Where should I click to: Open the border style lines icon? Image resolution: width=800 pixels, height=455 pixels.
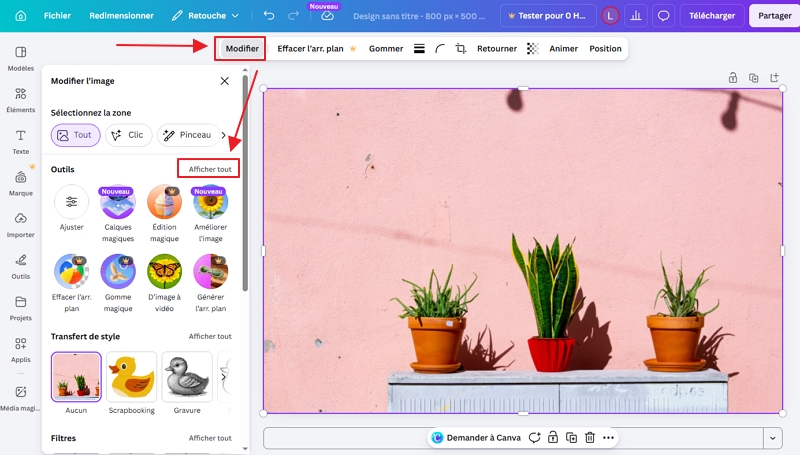point(419,48)
